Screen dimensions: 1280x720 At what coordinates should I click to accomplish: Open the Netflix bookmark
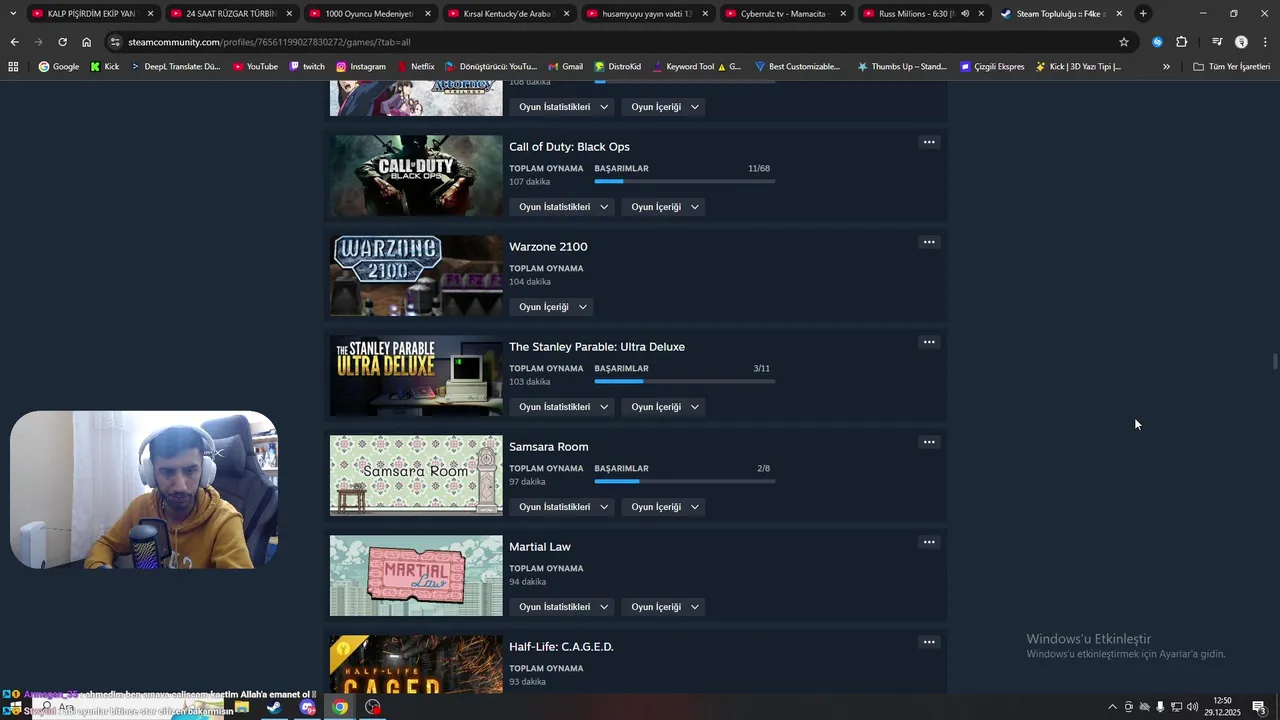click(416, 67)
